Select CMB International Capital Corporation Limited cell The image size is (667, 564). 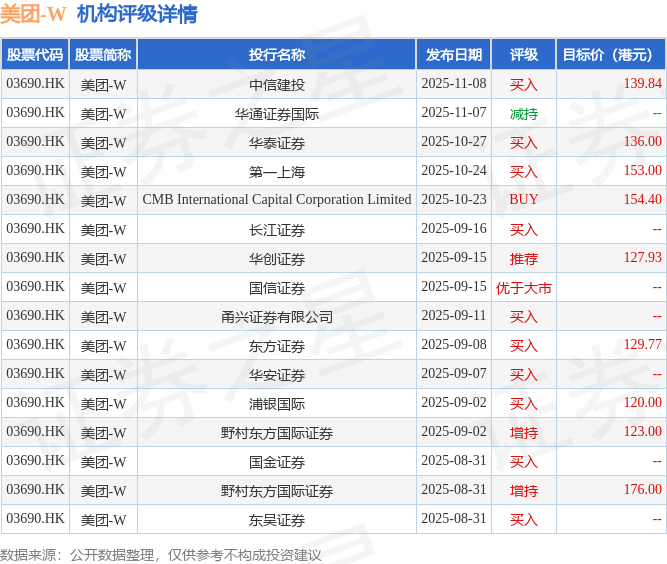(x=276, y=199)
